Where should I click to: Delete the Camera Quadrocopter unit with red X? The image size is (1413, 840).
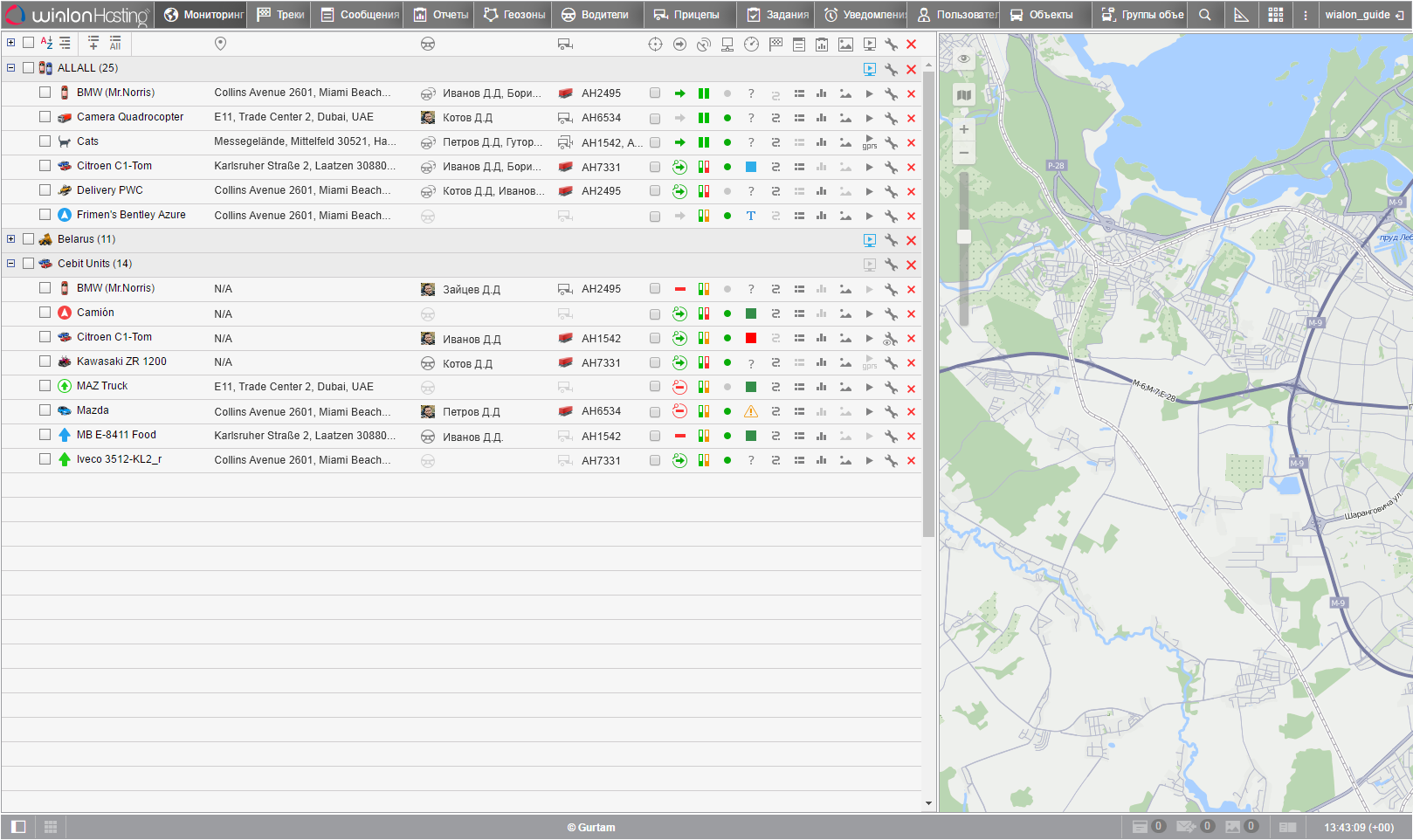pyautogui.click(x=911, y=118)
